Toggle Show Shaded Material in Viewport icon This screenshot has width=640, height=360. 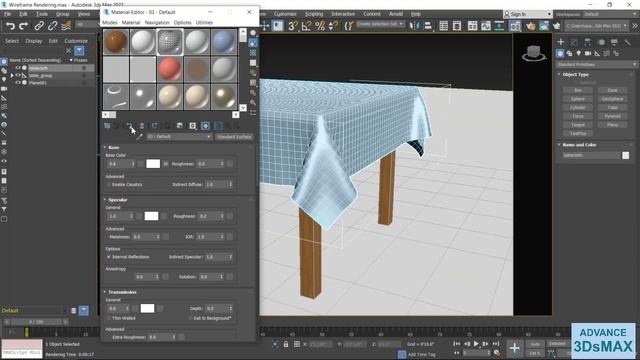pyautogui.click(x=205, y=126)
